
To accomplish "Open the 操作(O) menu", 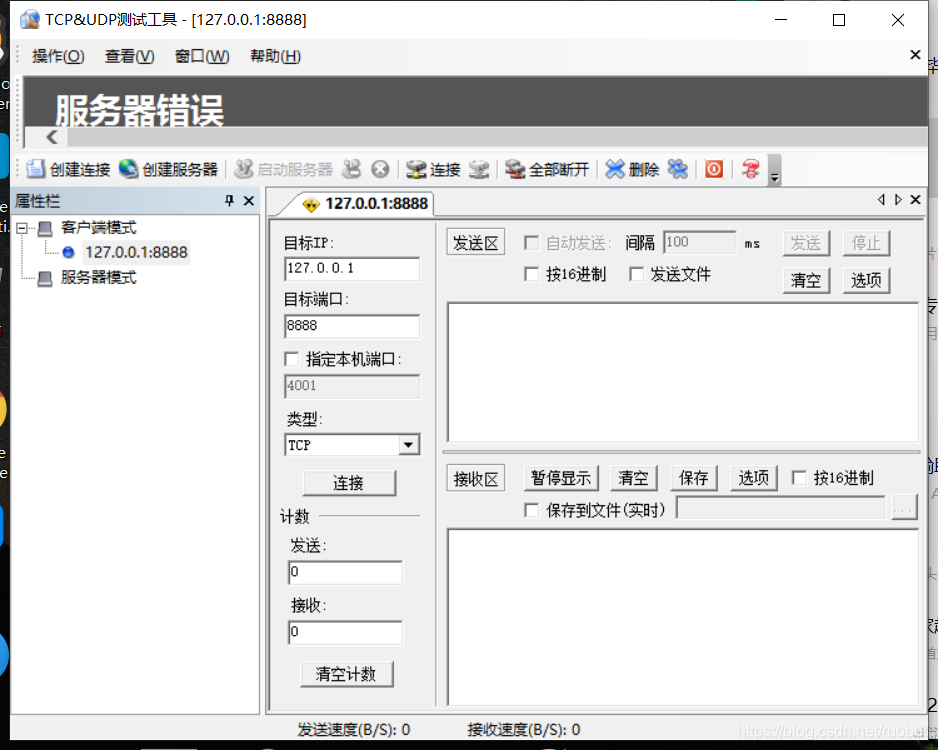I will click(x=58, y=56).
